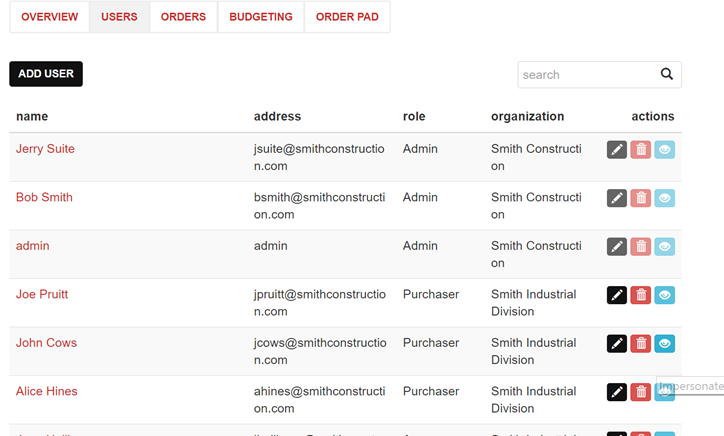The image size is (724, 436).
Task: Edit the admin user with pencil icon
Action: pyautogui.click(x=617, y=247)
